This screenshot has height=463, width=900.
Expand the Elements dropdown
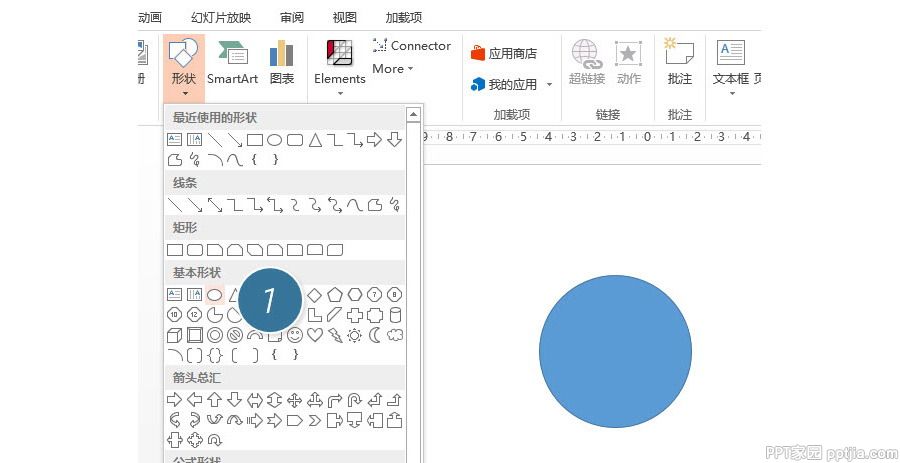340,69
